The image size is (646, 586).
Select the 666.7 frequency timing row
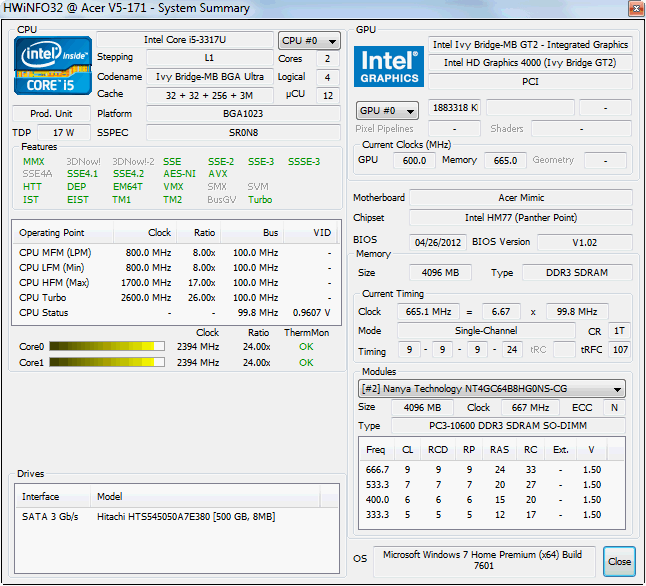coord(492,470)
